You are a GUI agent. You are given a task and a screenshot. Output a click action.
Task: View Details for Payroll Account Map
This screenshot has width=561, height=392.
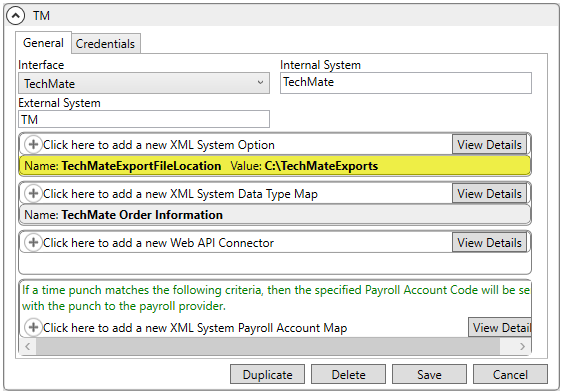coord(500,327)
